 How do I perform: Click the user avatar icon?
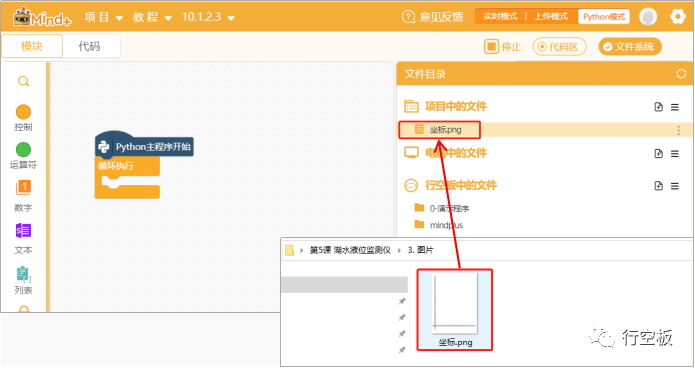[648, 17]
